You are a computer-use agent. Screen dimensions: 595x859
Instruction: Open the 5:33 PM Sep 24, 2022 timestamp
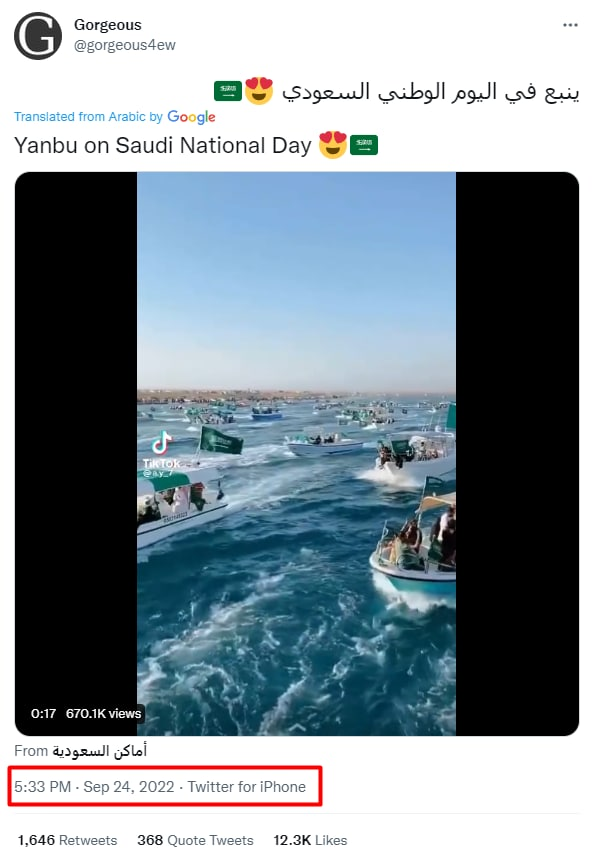click(x=94, y=787)
